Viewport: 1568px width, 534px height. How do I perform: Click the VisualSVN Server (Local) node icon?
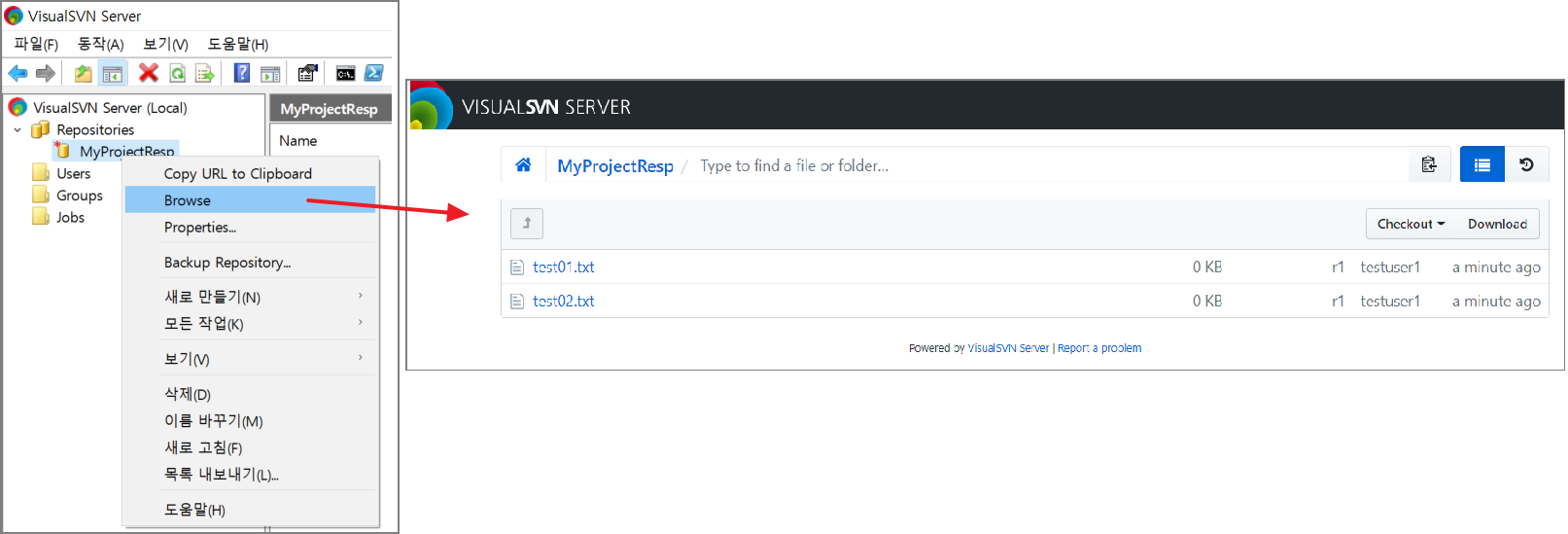point(17,107)
